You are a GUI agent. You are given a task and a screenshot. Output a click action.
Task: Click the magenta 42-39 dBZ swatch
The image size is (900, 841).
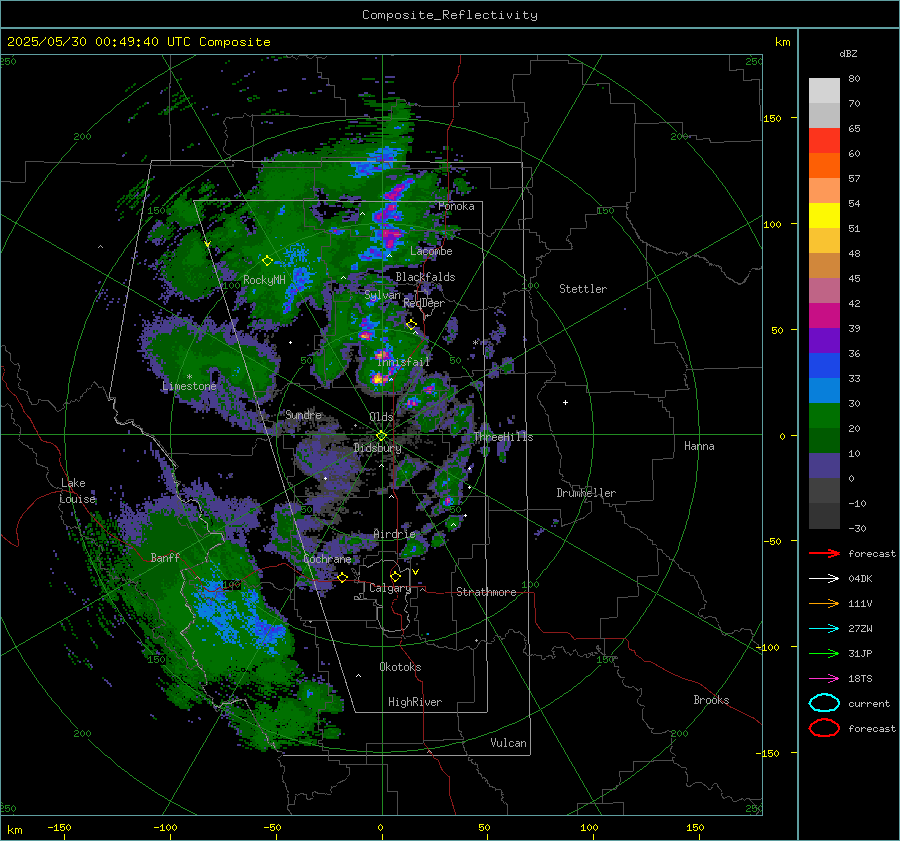click(824, 316)
